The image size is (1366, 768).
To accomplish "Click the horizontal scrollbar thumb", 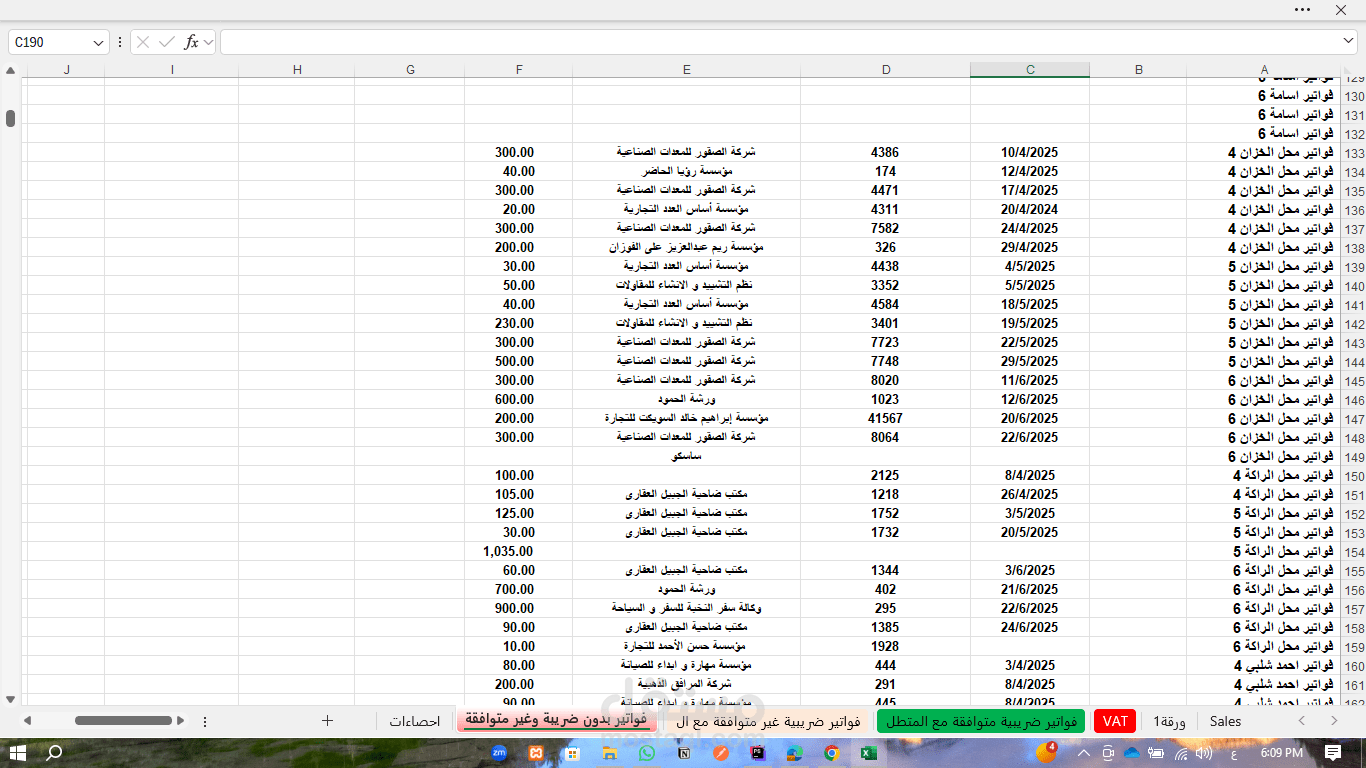I will [x=124, y=721].
